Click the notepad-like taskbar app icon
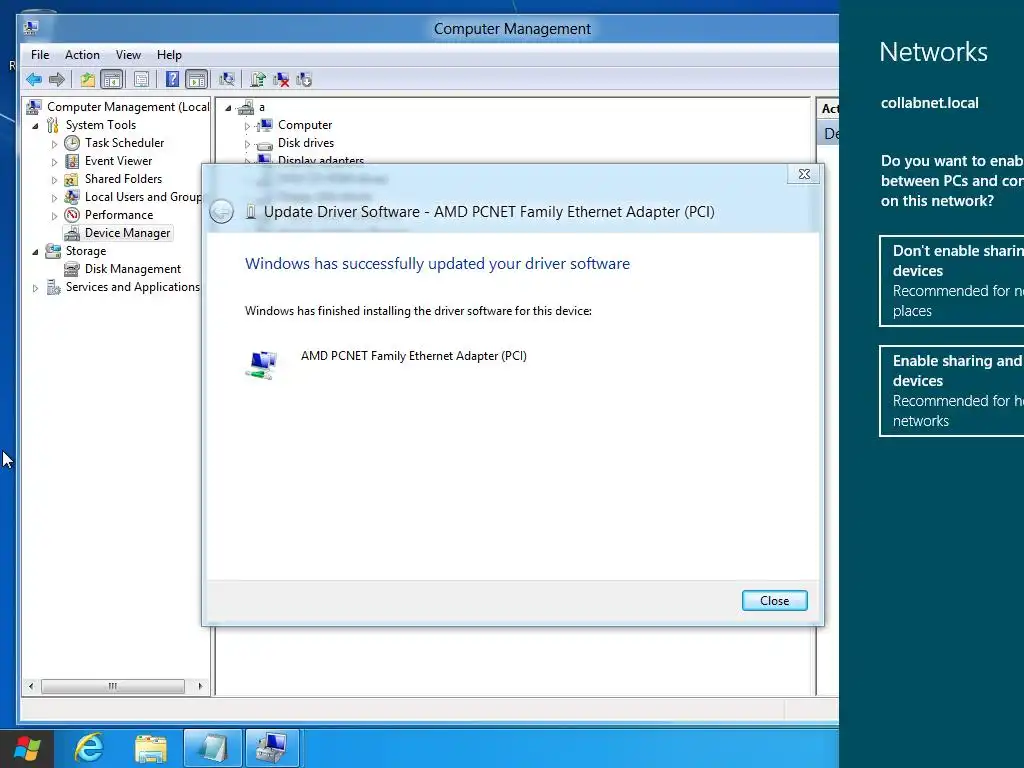The height and width of the screenshot is (768, 1024). coord(213,748)
